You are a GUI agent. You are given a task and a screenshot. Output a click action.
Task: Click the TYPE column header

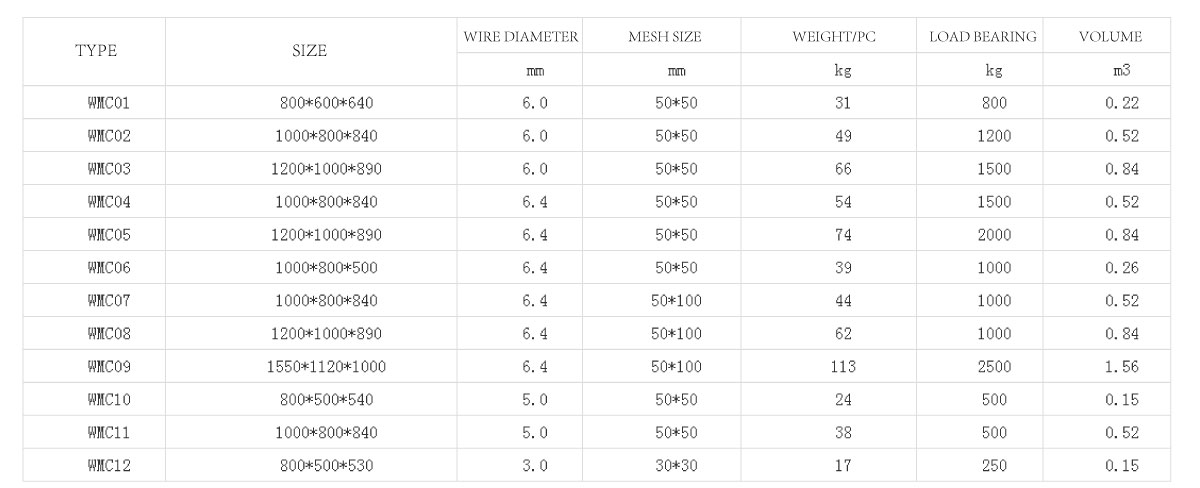pyautogui.click(x=97, y=52)
